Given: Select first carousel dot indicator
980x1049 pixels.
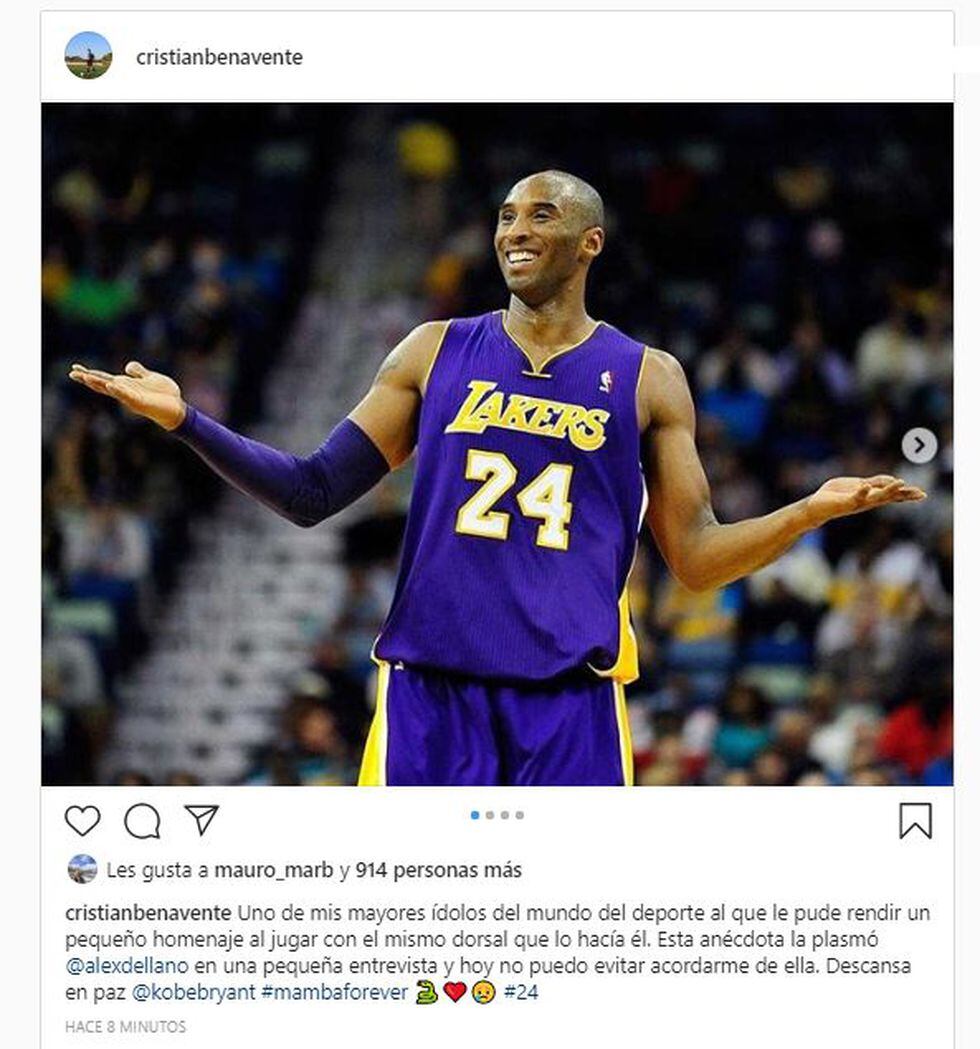Looking at the screenshot, I should click(475, 815).
